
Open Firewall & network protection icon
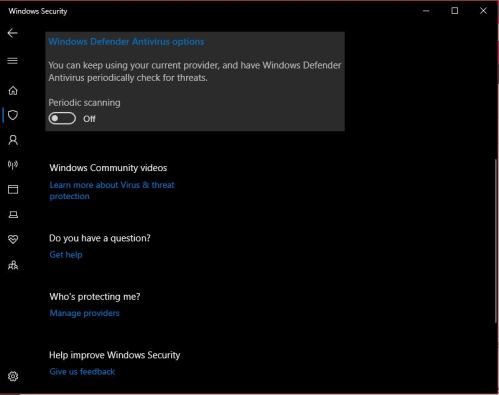point(13,165)
